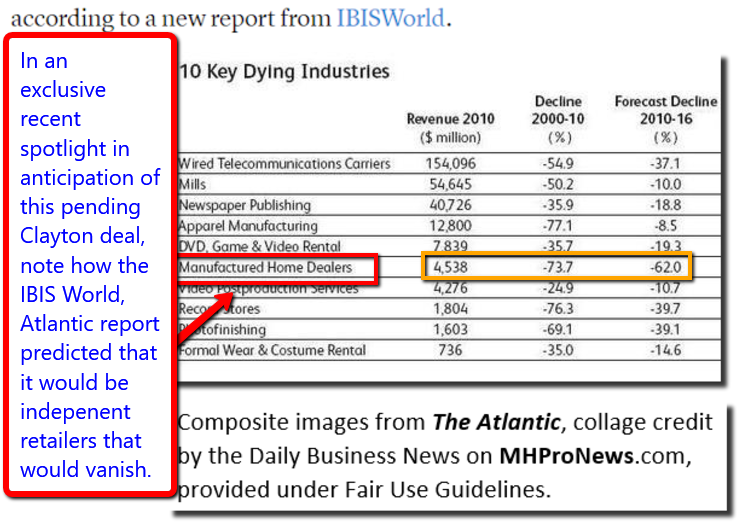Click the -39.7 forecast value

(666, 309)
